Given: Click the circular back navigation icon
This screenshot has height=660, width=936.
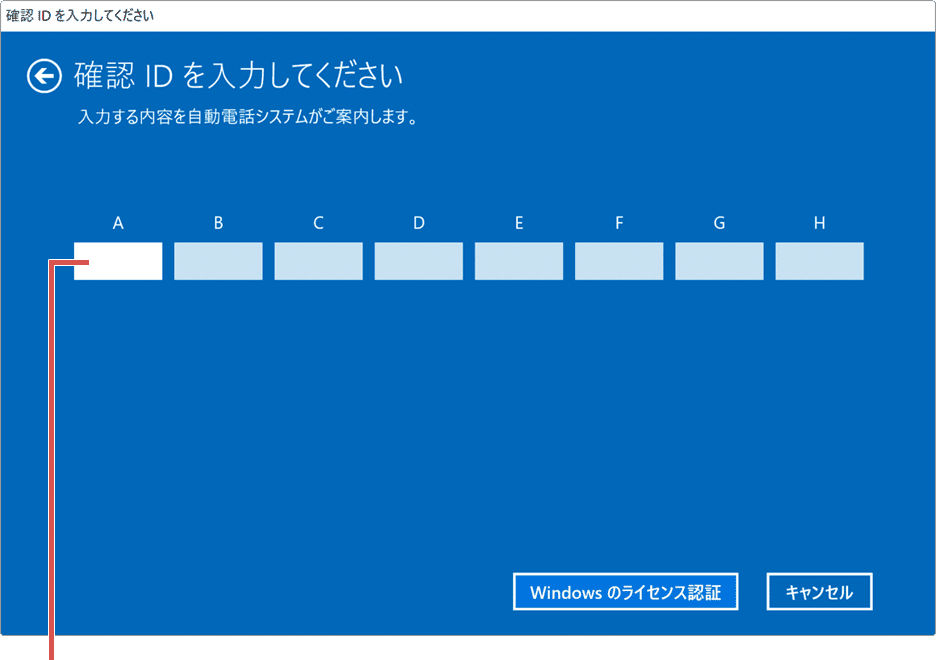Looking at the screenshot, I should (x=46, y=76).
